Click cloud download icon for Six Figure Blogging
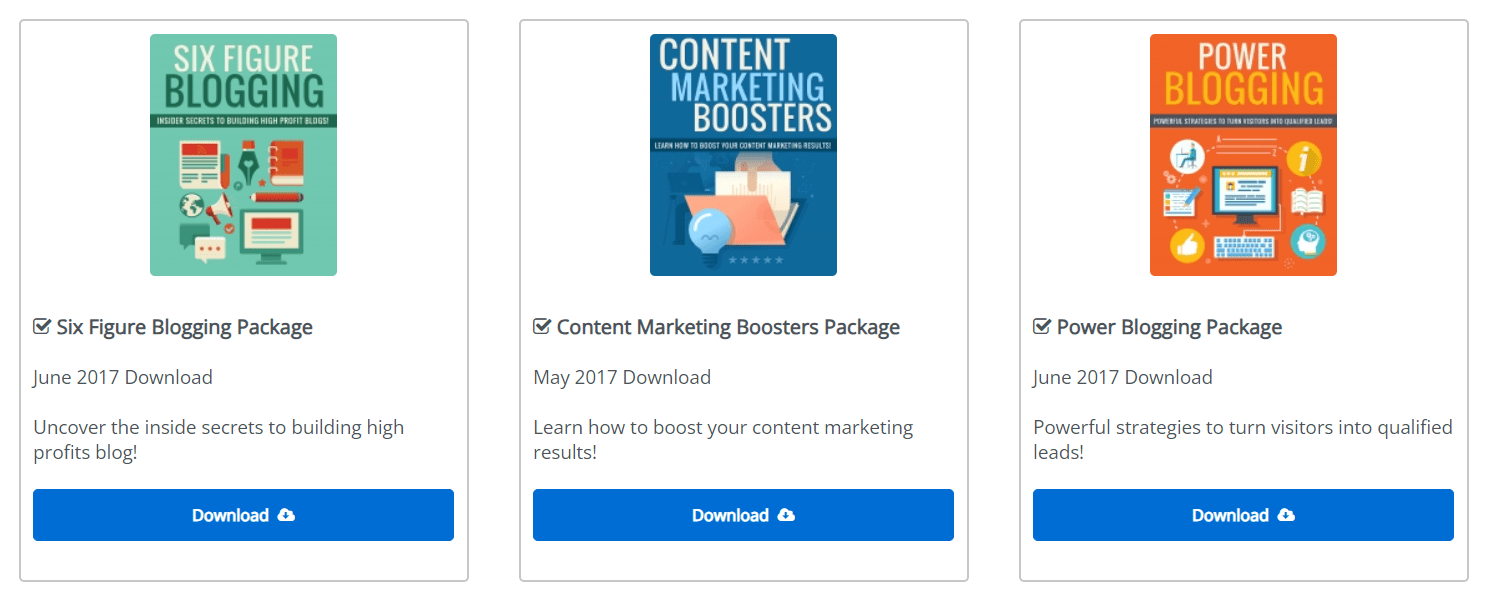 pos(286,515)
